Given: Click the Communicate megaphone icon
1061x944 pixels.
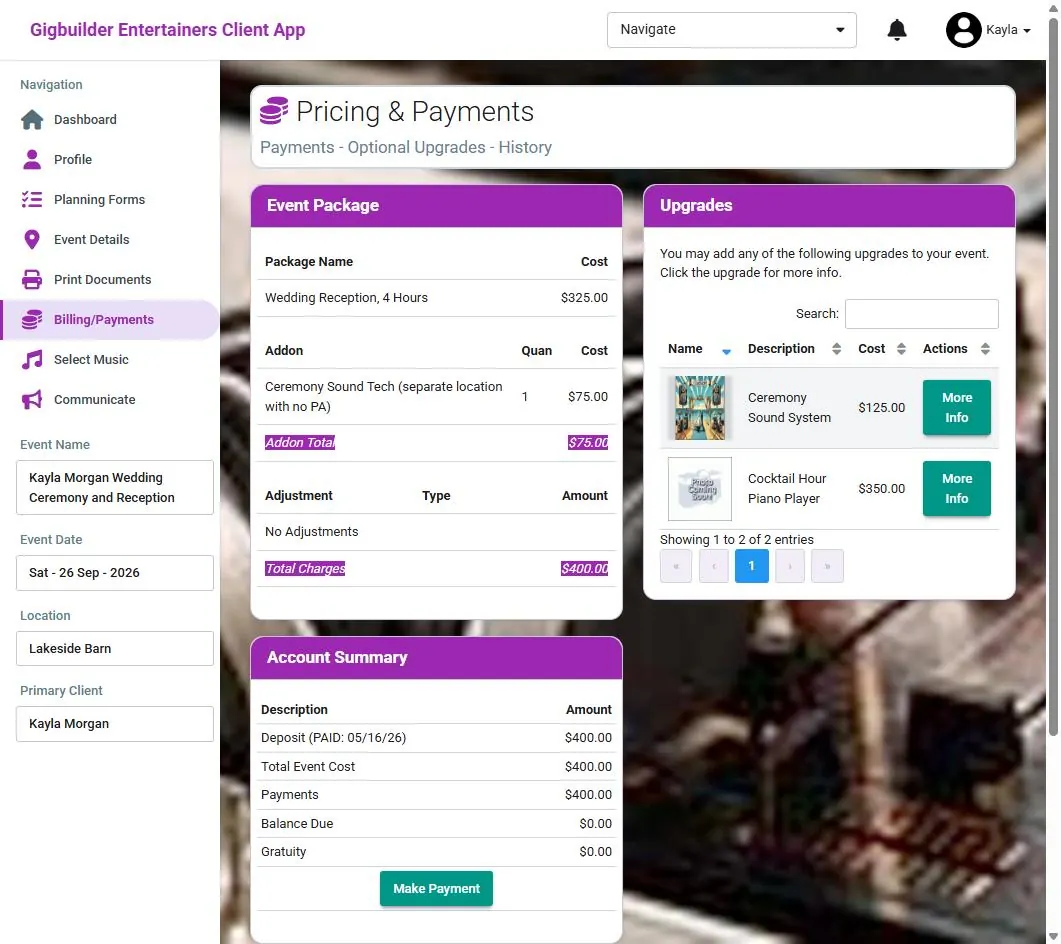Looking at the screenshot, I should tap(32, 399).
